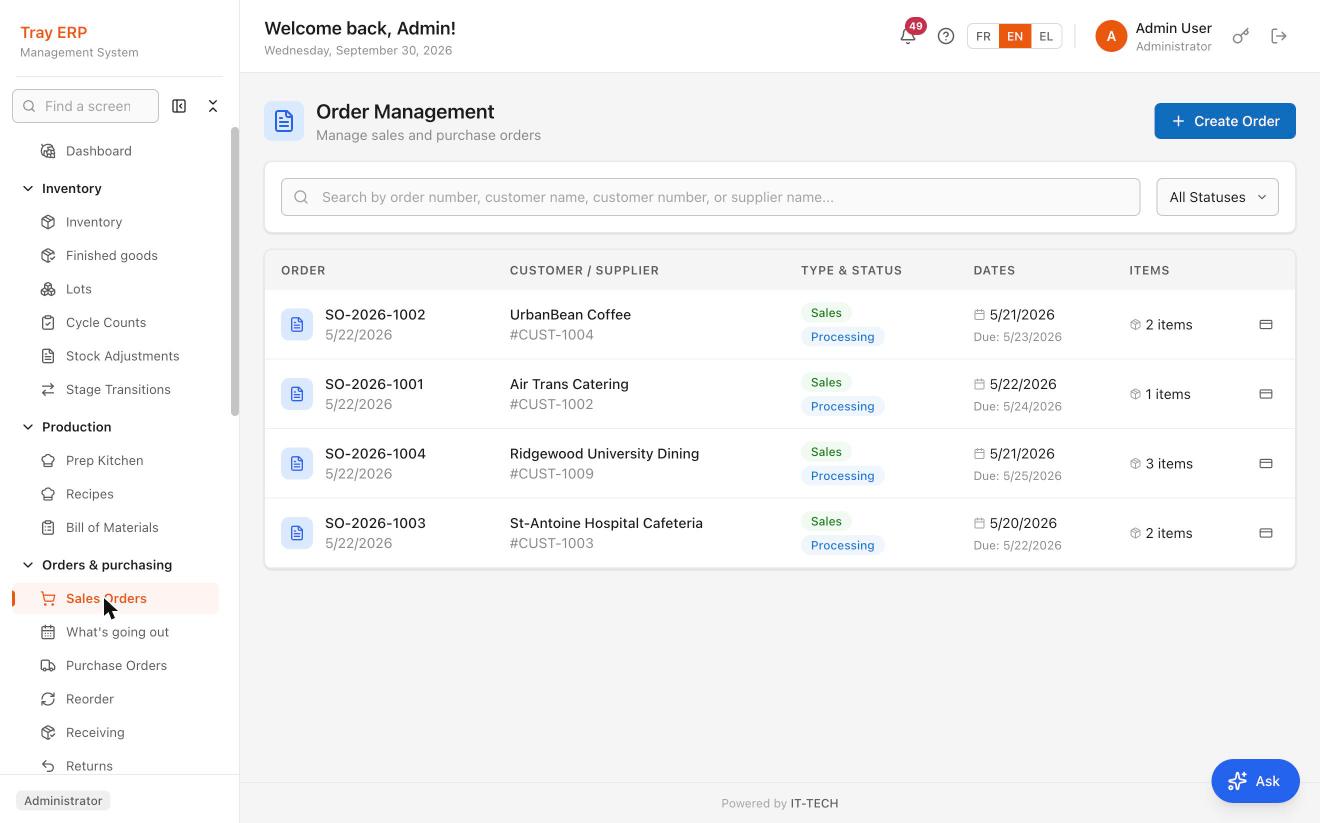This screenshot has height=823, width=1320.
Task: Switch language to FR
Action: tap(983, 36)
